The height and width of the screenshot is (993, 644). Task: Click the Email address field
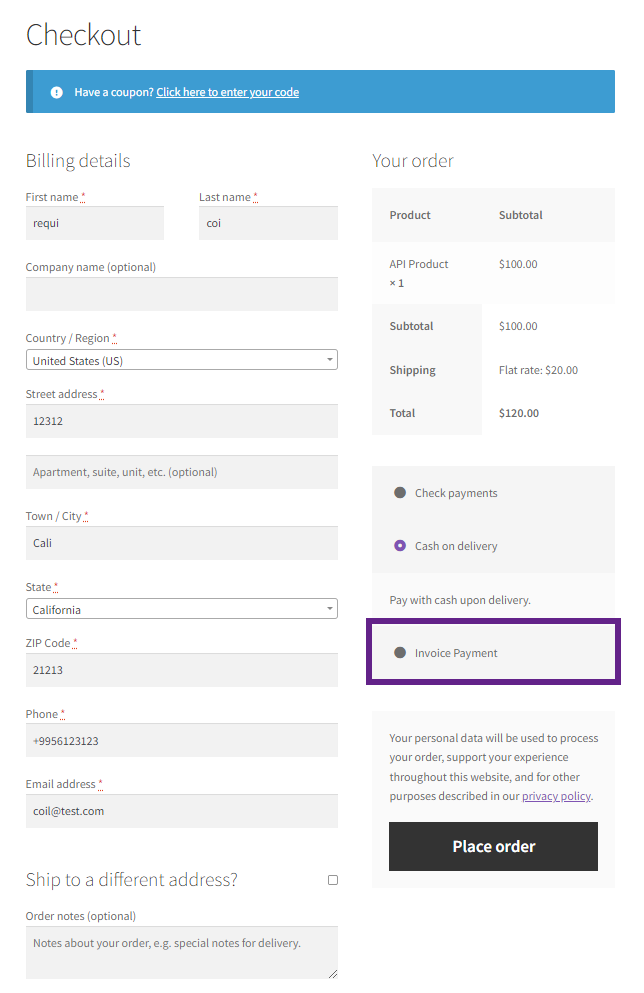[x=181, y=811]
